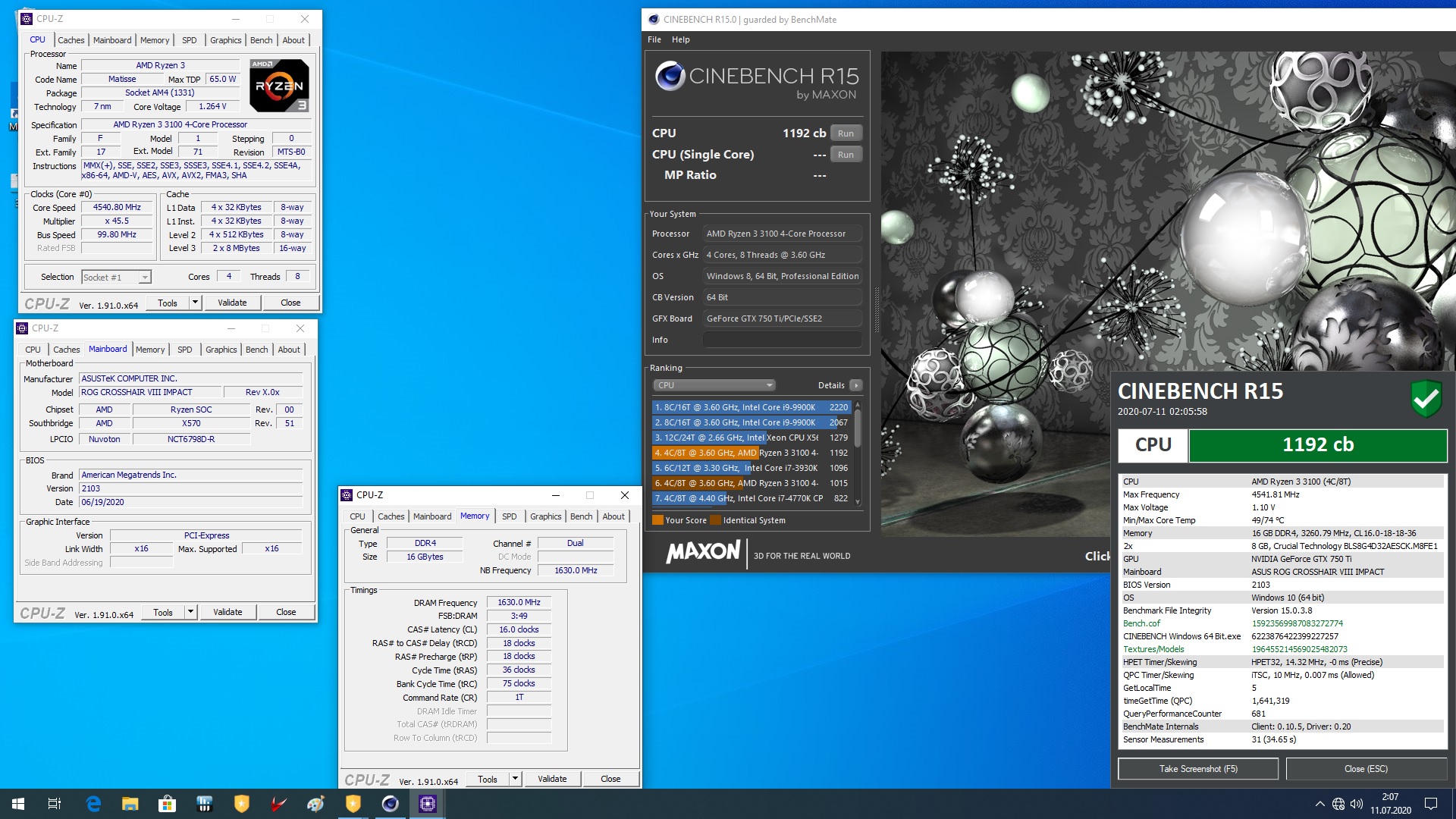Open Task View from the taskbar
The image size is (1456, 819).
[55, 804]
